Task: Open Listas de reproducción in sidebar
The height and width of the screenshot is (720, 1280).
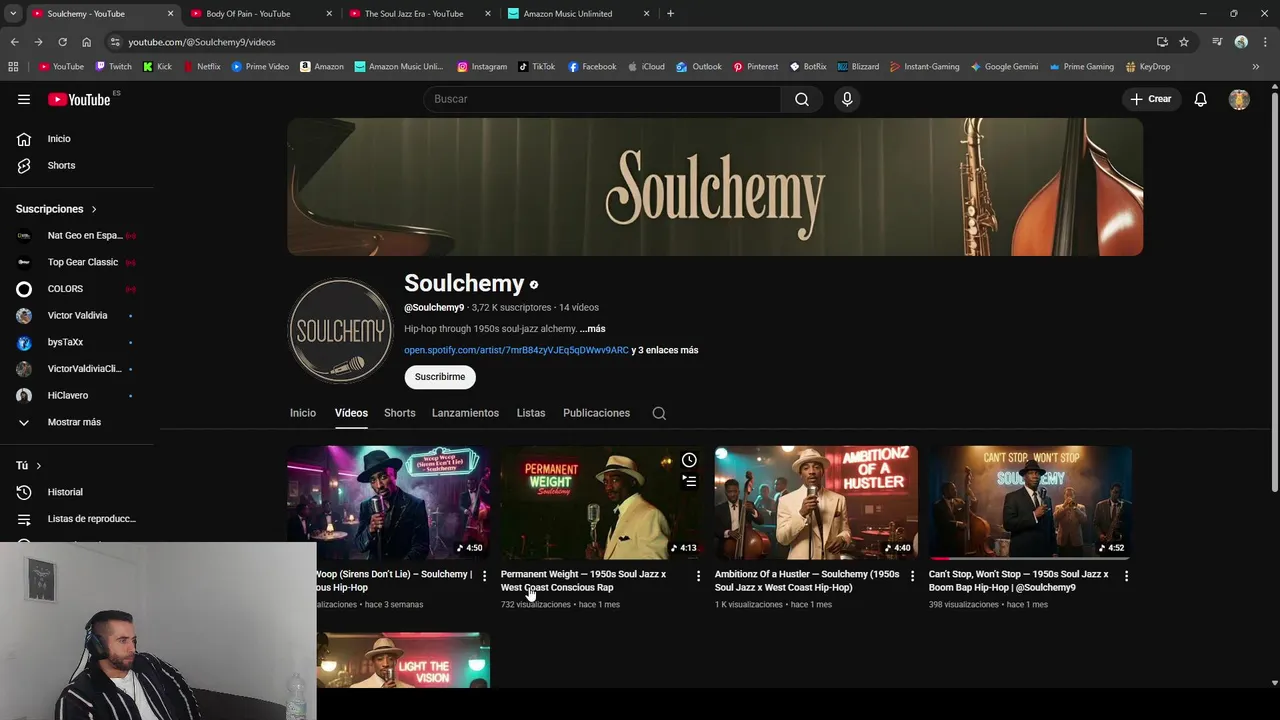Action: click(x=91, y=519)
